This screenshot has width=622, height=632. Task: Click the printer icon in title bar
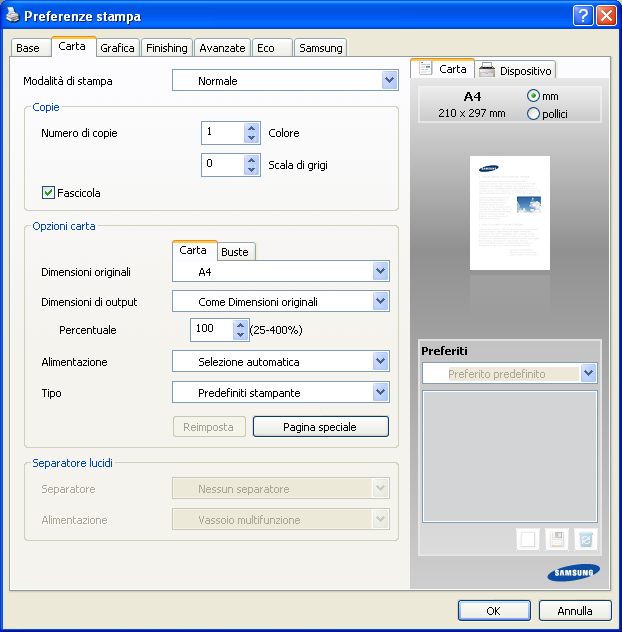[12, 15]
